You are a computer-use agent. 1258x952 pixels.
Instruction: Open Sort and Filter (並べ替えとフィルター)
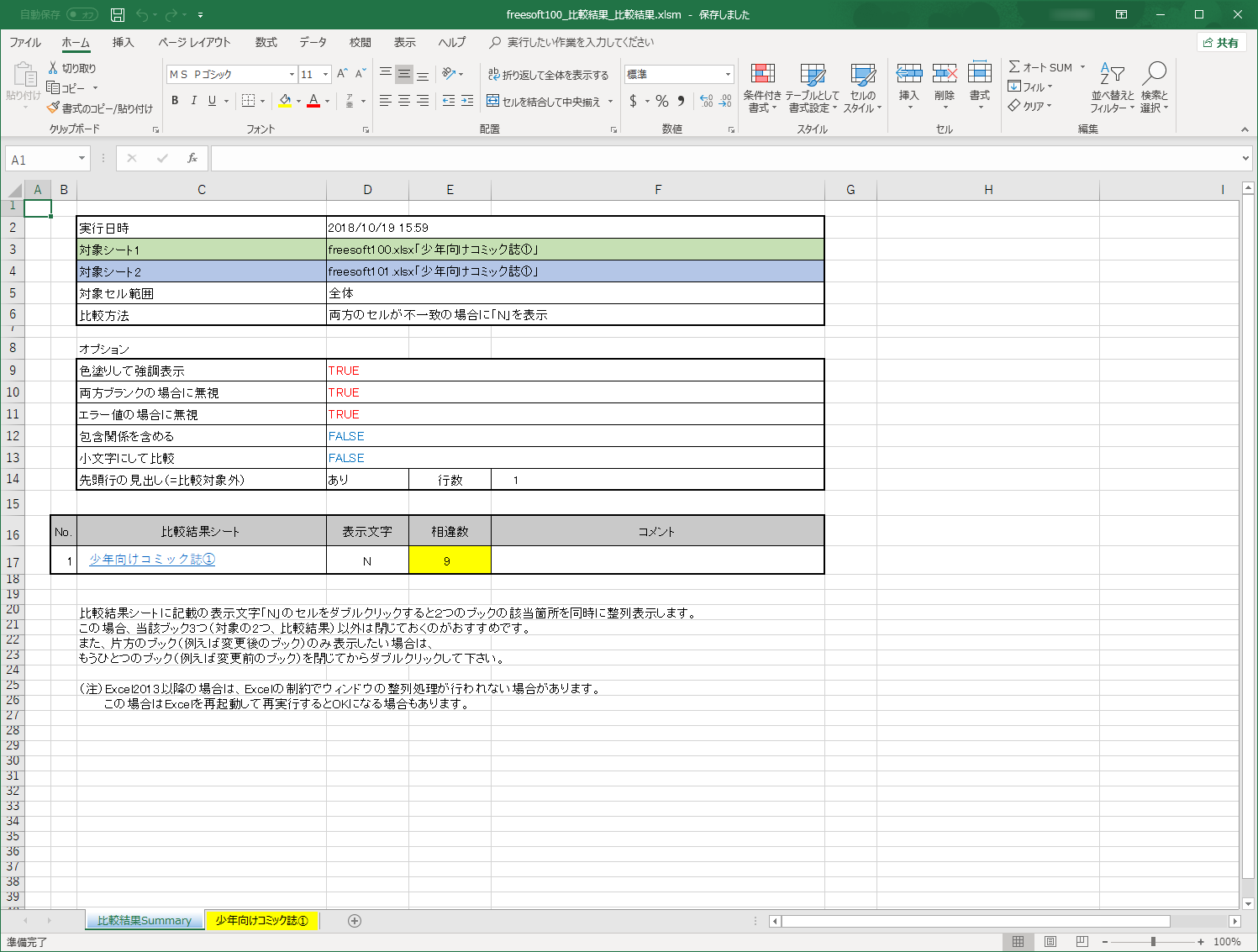click(x=1113, y=87)
